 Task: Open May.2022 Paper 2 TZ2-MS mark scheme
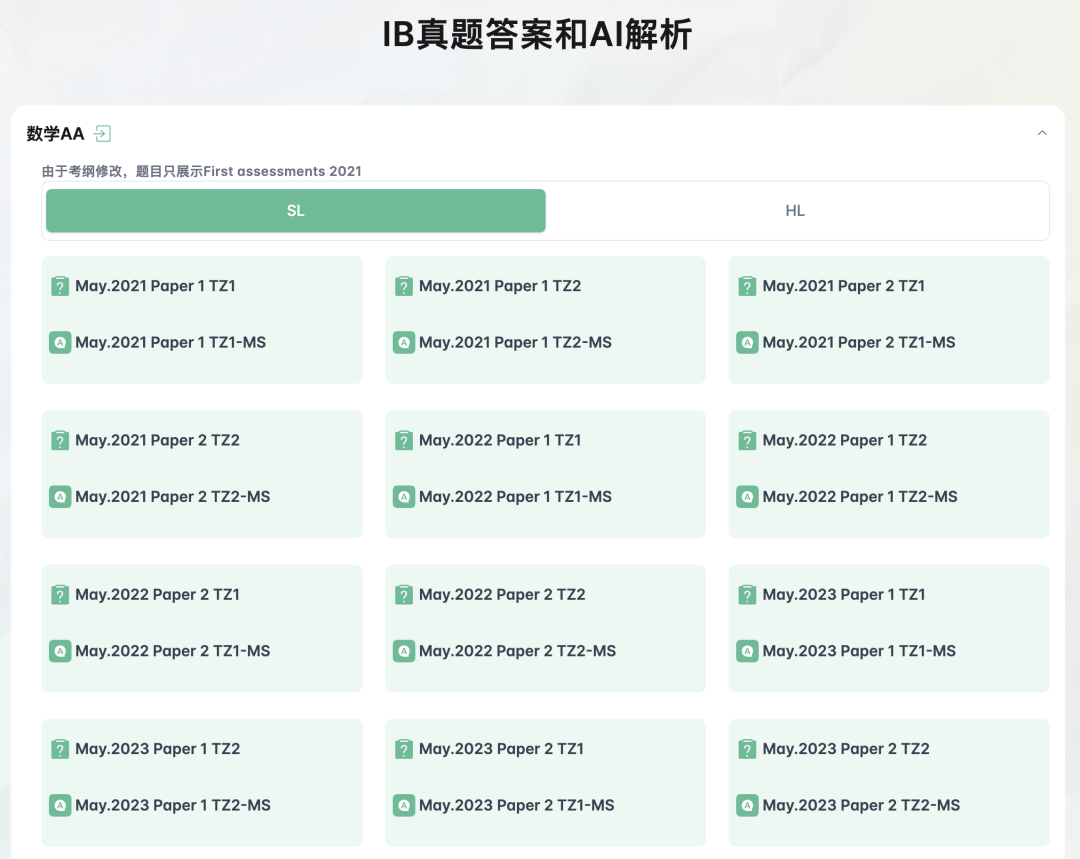(x=517, y=651)
